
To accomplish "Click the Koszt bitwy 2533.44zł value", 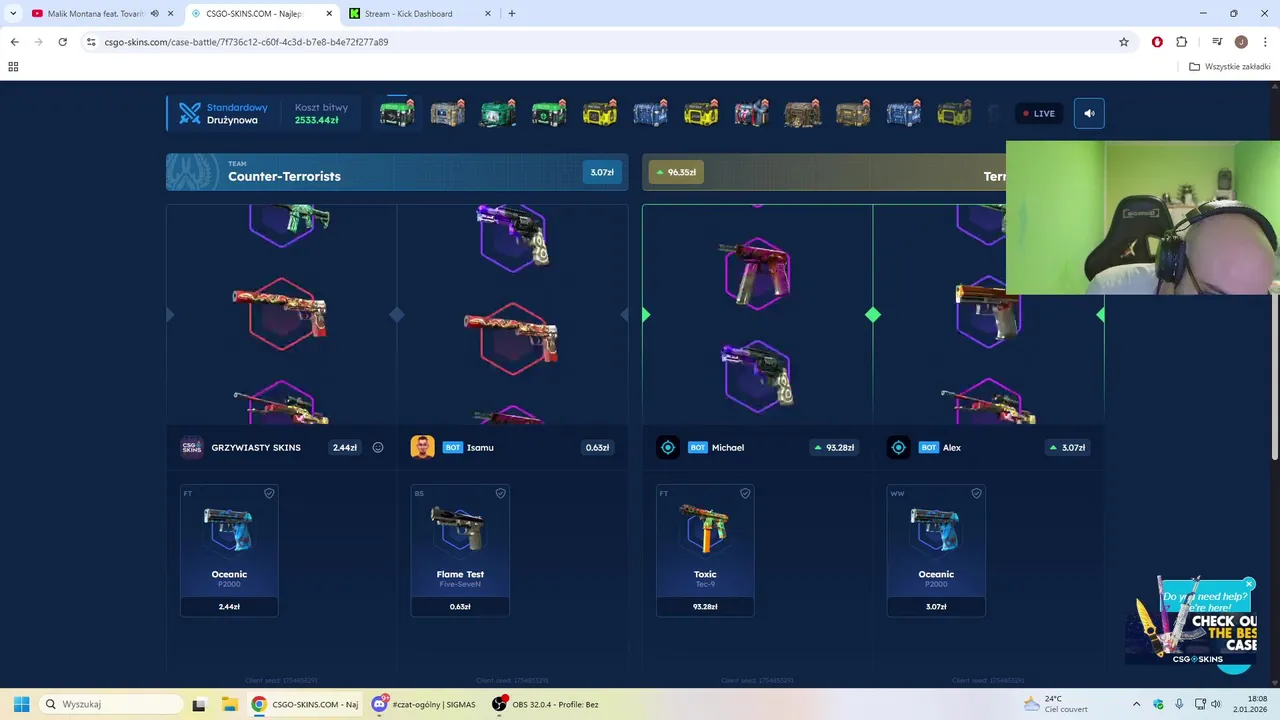I will point(316,120).
